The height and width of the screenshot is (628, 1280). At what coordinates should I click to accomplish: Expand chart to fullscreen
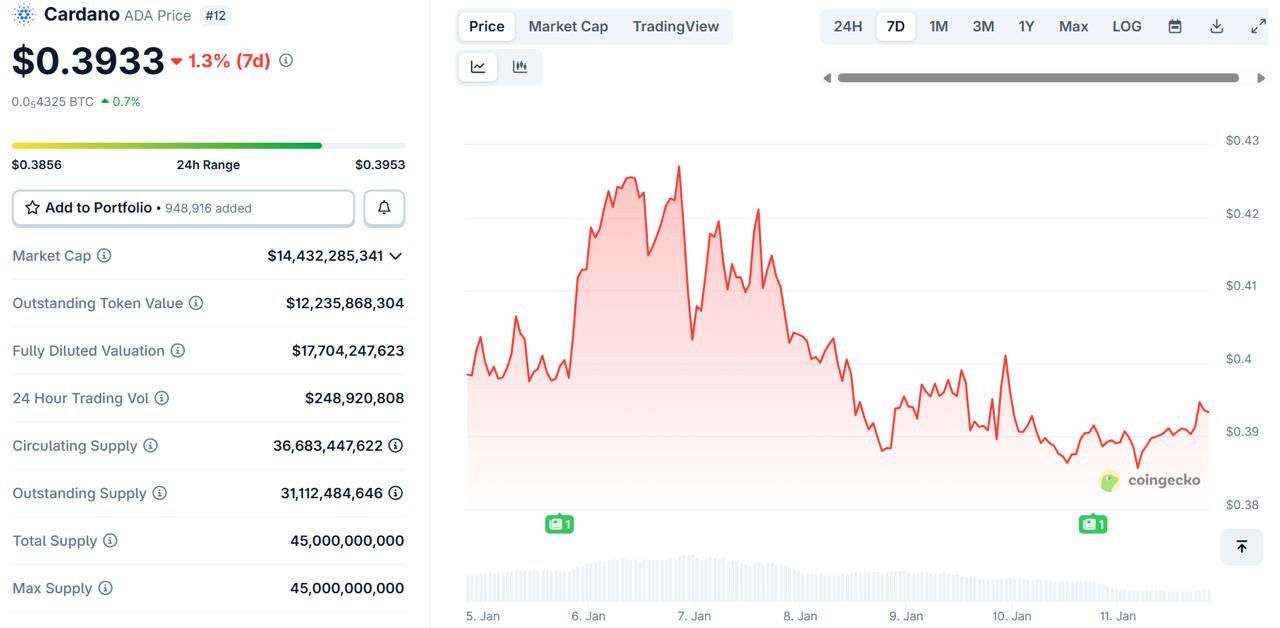(x=1257, y=26)
